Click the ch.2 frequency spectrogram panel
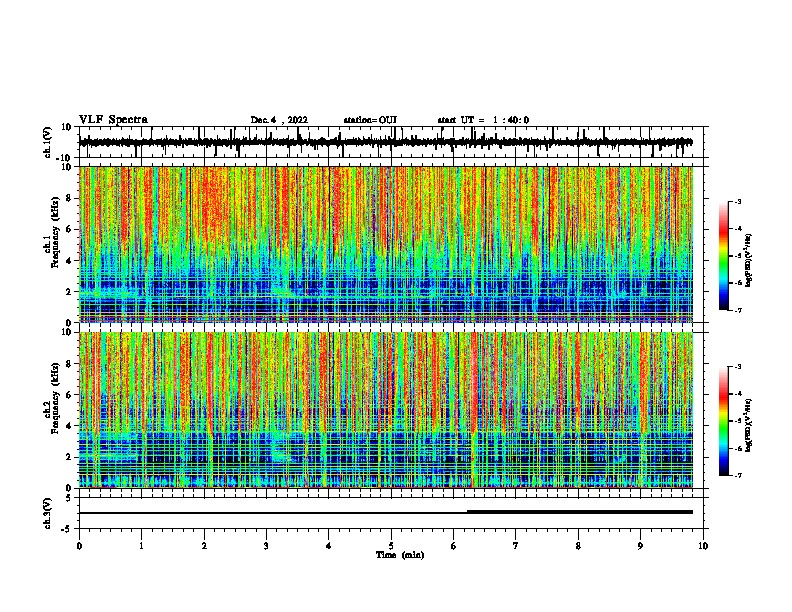The image size is (792, 612). tap(386, 410)
